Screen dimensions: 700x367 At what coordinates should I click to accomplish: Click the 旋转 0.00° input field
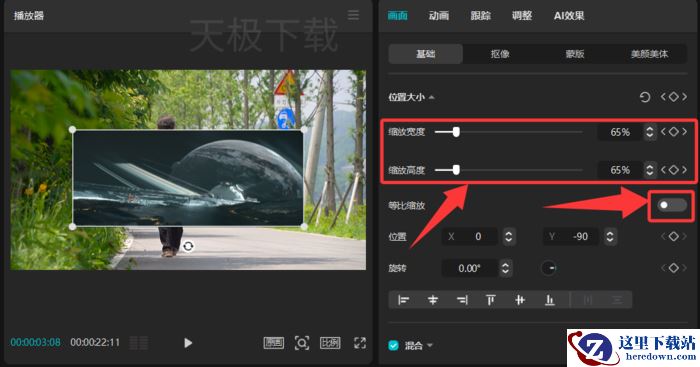pyautogui.click(x=471, y=268)
